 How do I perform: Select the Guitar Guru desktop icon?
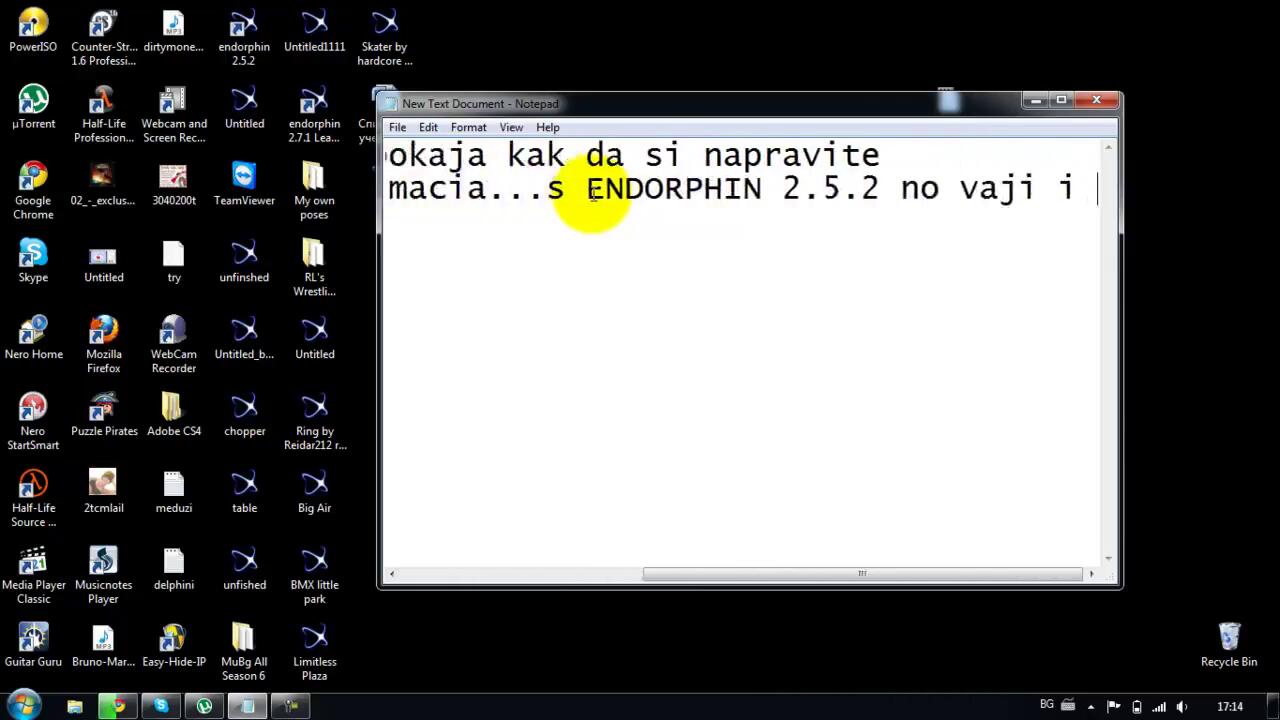(33, 645)
